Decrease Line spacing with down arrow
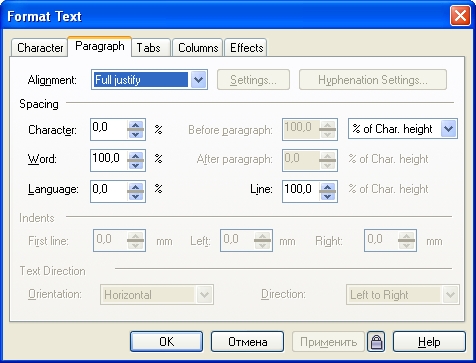476x363 pixels. pyautogui.click(x=327, y=196)
